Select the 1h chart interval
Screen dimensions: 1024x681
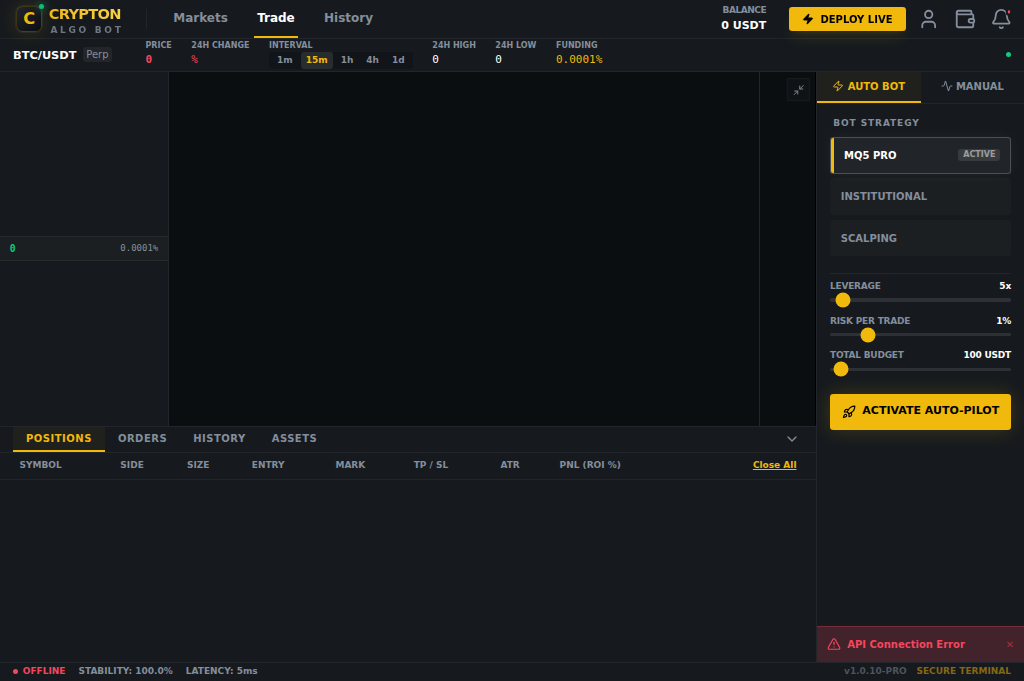coord(346,60)
